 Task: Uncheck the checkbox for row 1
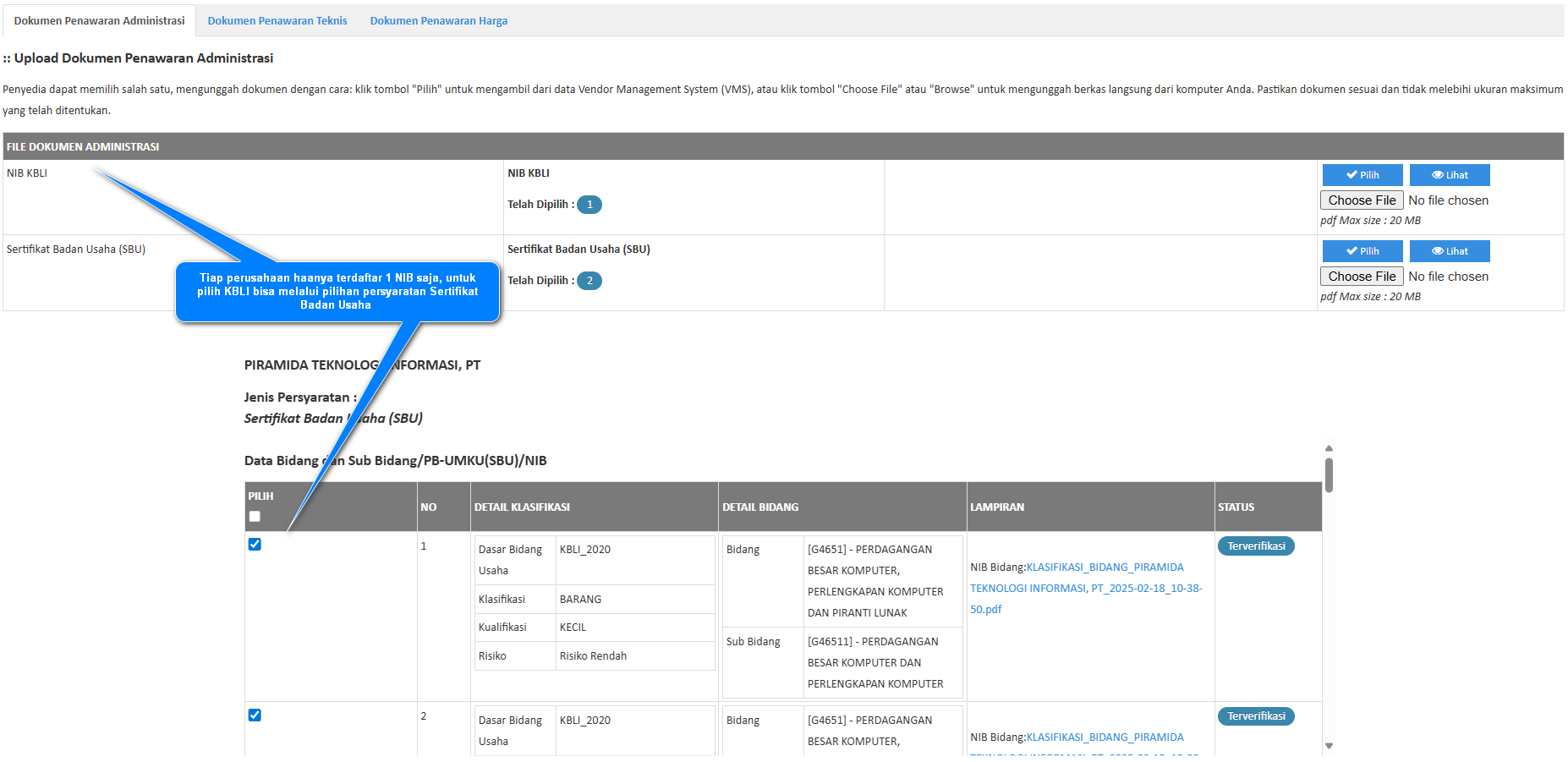pyautogui.click(x=255, y=545)
